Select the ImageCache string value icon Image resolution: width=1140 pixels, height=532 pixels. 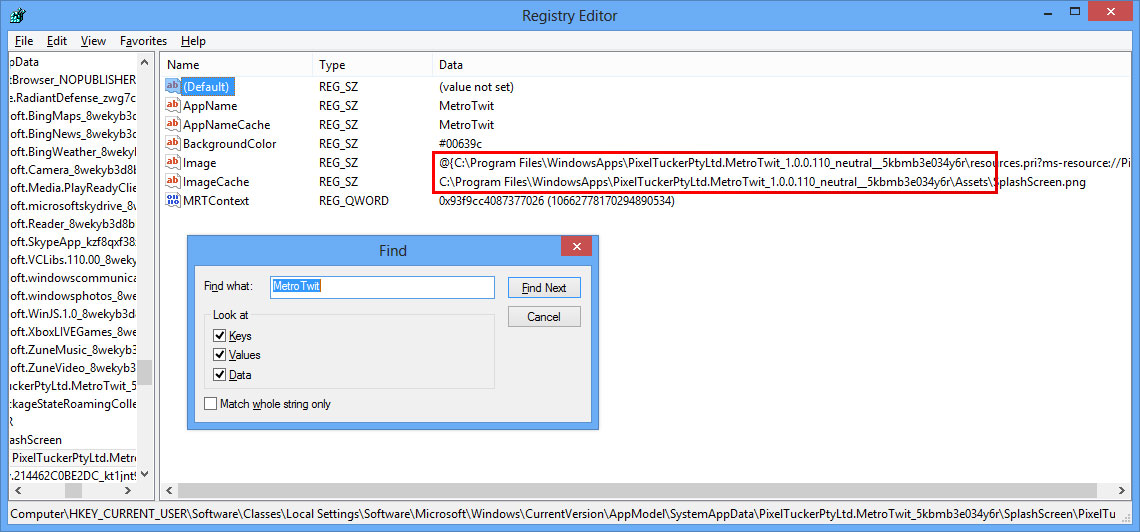[x=172, y=181]
